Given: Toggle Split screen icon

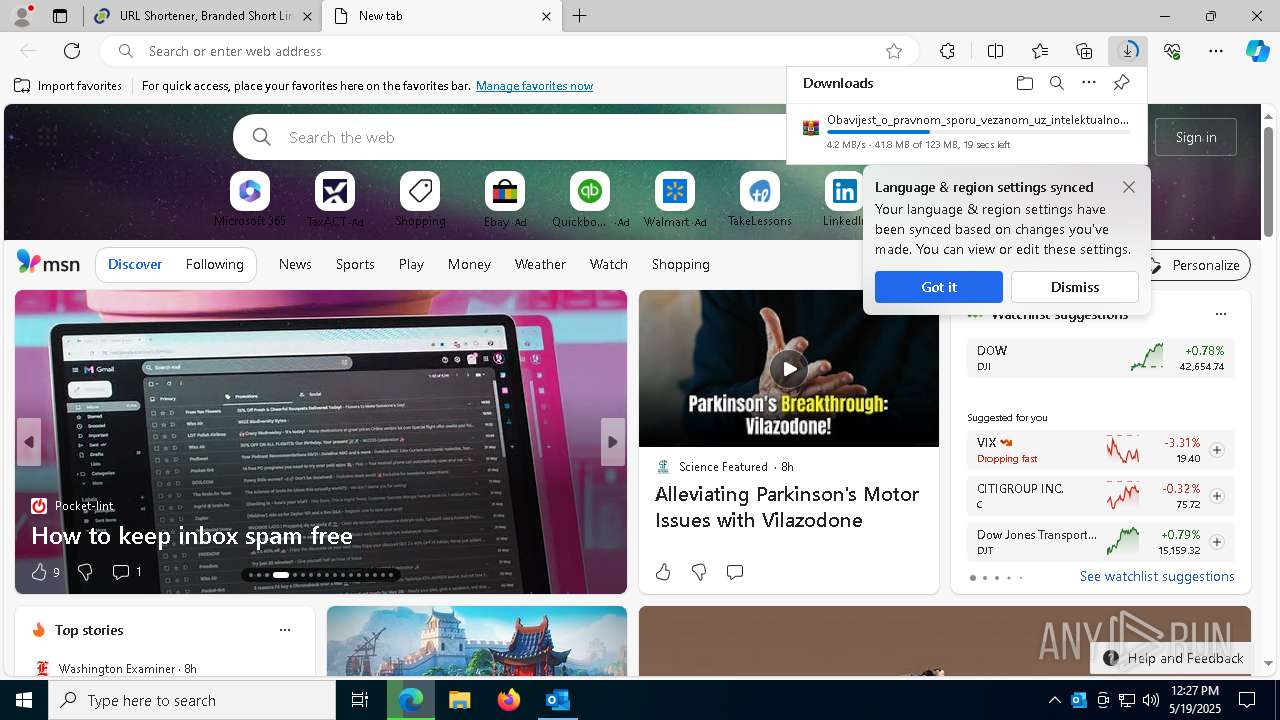Looking at the screenshot, I should click(995, 51).
